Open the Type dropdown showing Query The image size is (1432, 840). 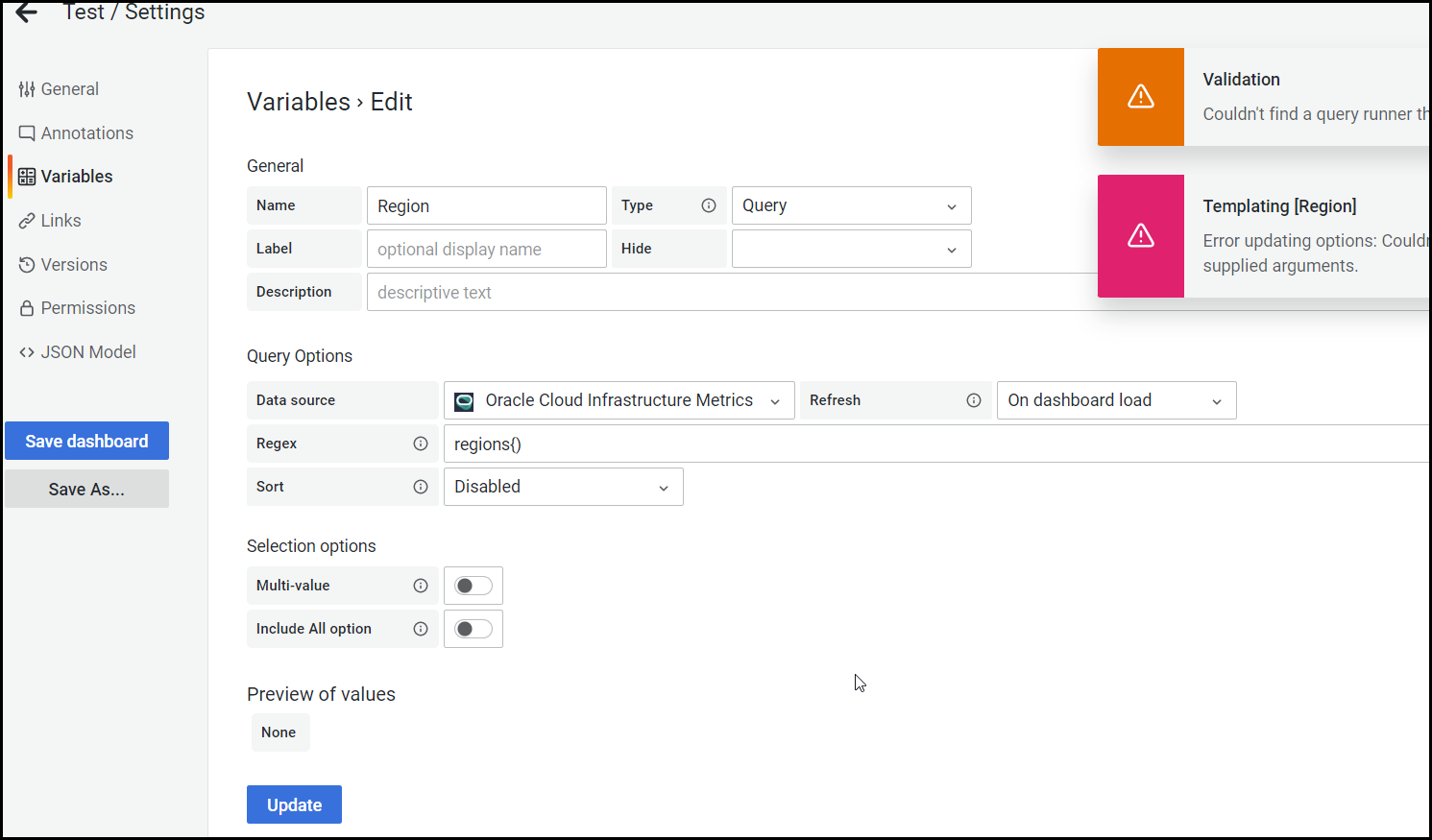(851, 204)
